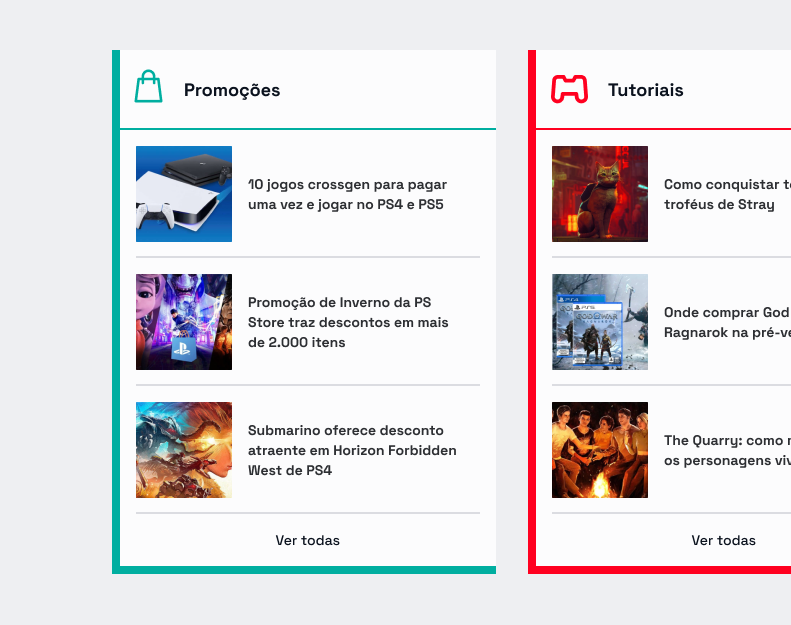
Task: Read the Stray troféus guide
Action: (x=727, y=195)
